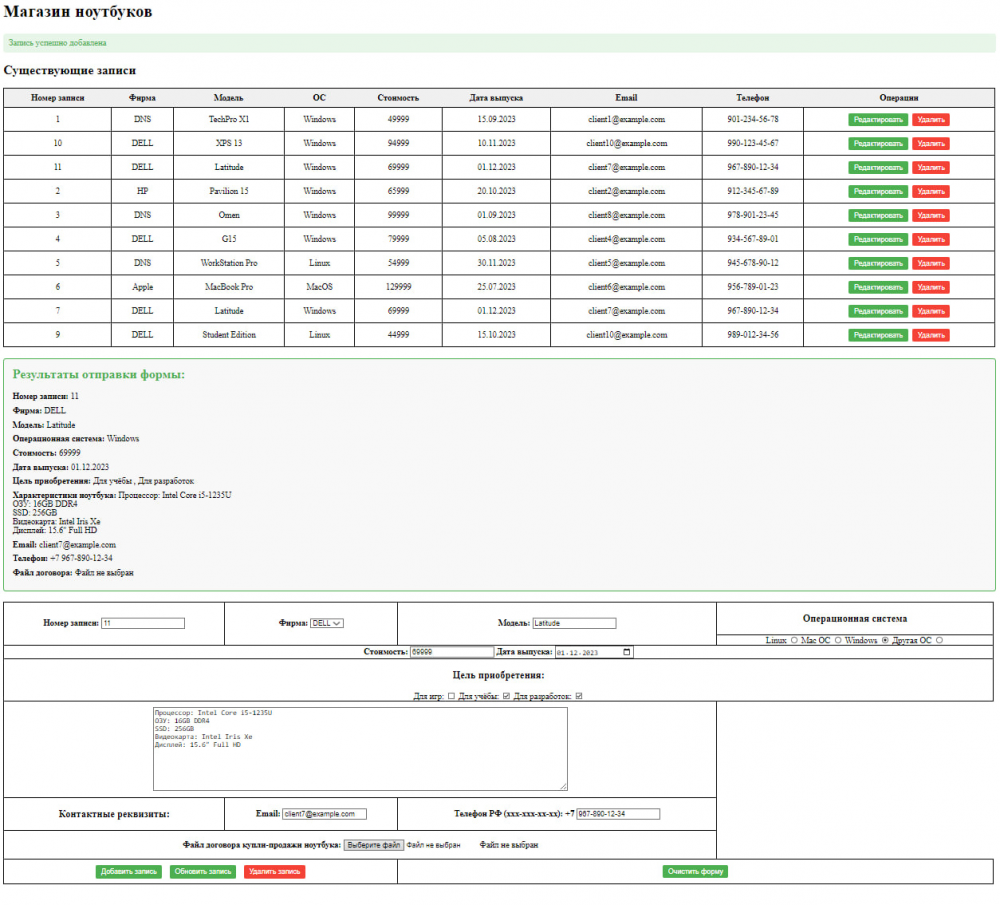Edit record 10 XPS 13
This screenshot has width=1000, height=905.
pyautogui.click(x=878, y=143)
